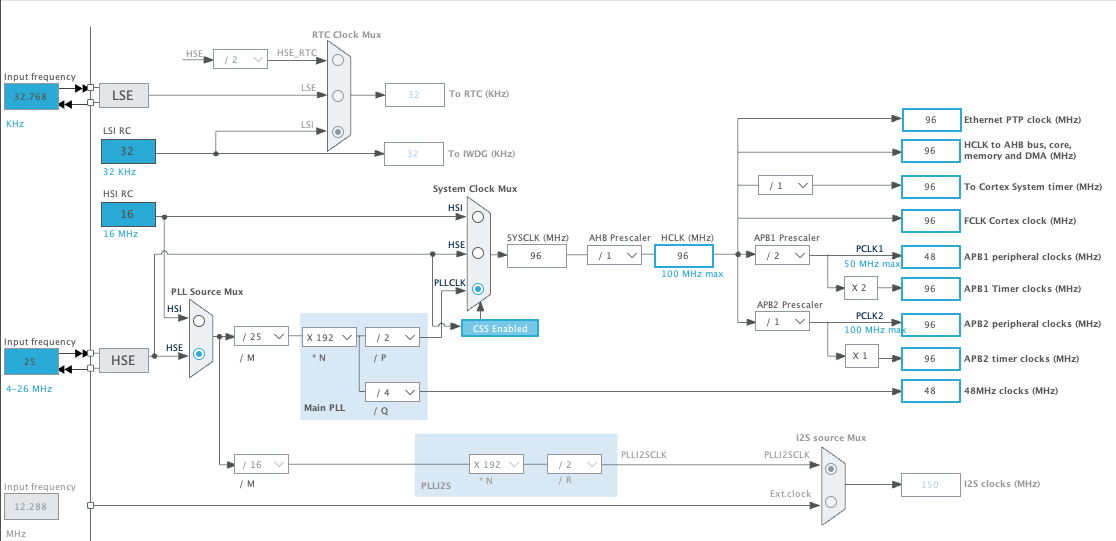Open the Main PLL X 192 N multiplier dropdown

(330, 337)
